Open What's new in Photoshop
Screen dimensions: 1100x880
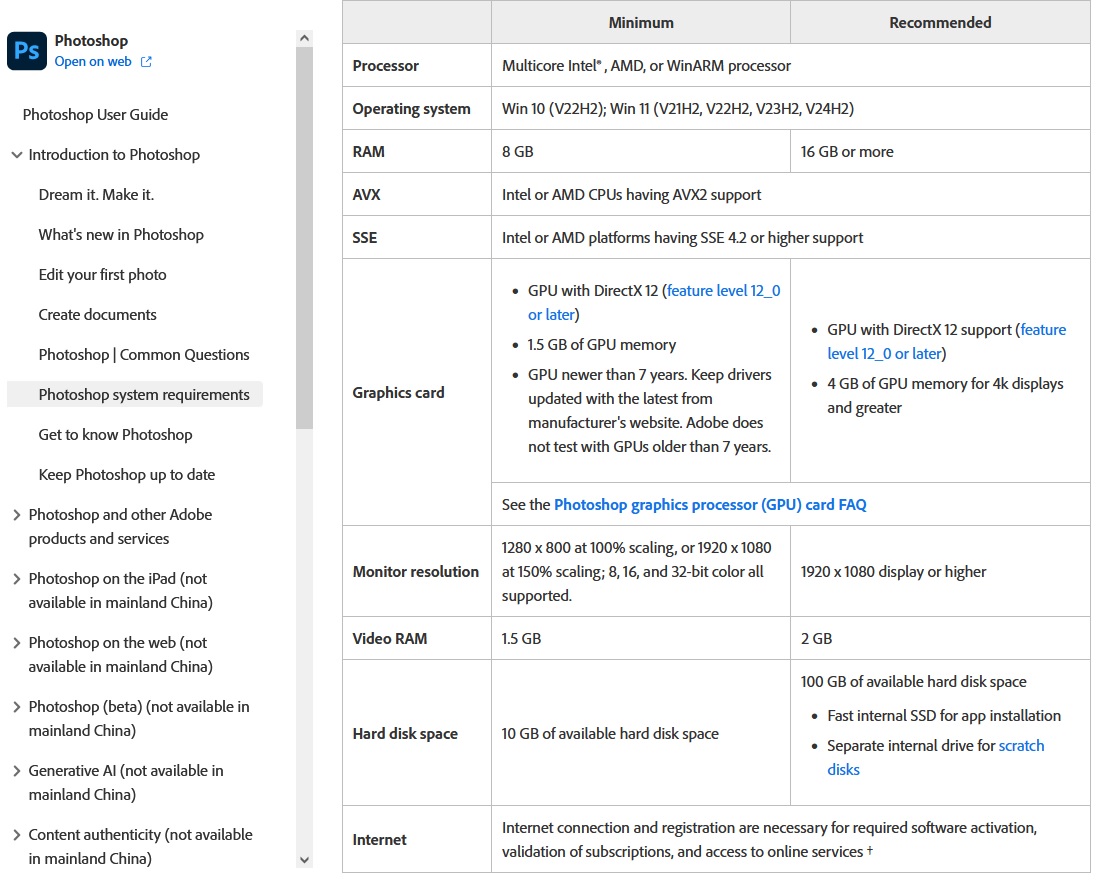pos(121,234)
